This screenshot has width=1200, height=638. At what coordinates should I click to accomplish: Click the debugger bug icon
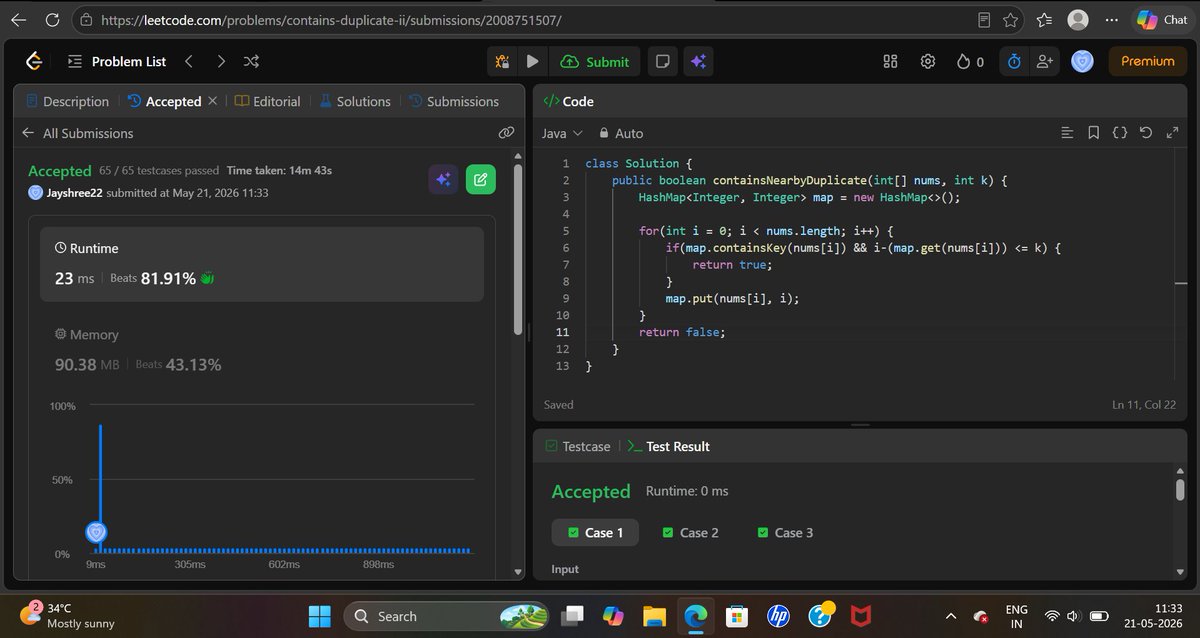[502, 62]
